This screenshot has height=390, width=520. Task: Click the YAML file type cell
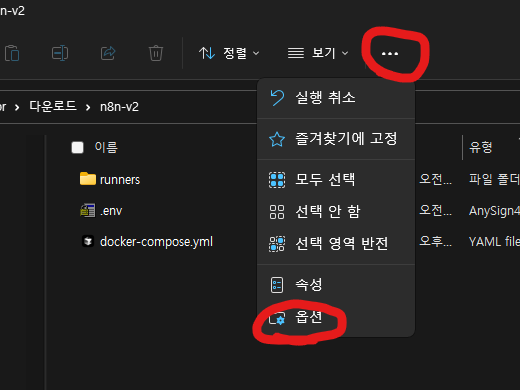click(x=494, y=242)
